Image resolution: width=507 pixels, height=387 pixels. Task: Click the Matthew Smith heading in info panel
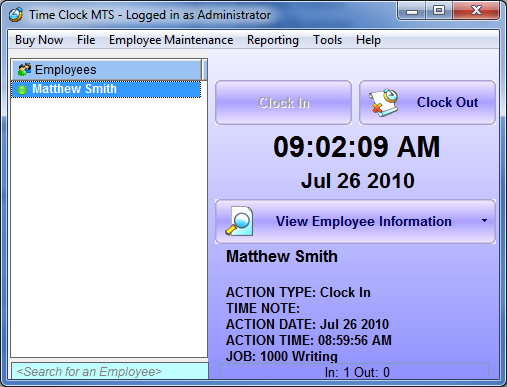282,257
